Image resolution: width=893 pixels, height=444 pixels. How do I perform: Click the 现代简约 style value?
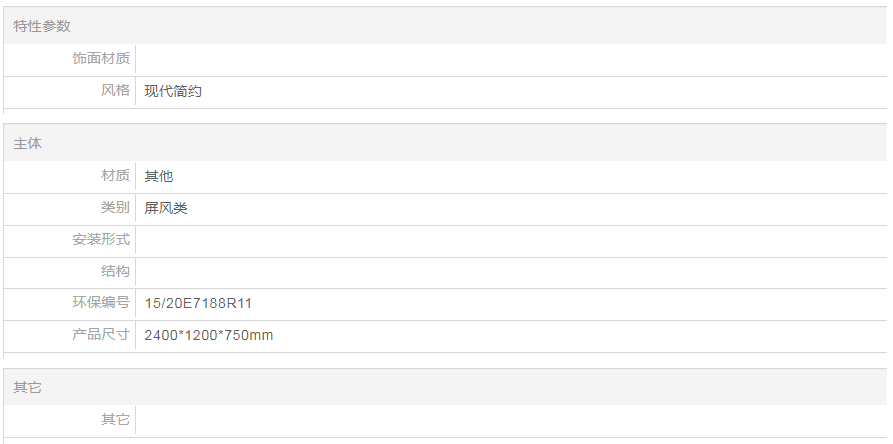(173, 91)
